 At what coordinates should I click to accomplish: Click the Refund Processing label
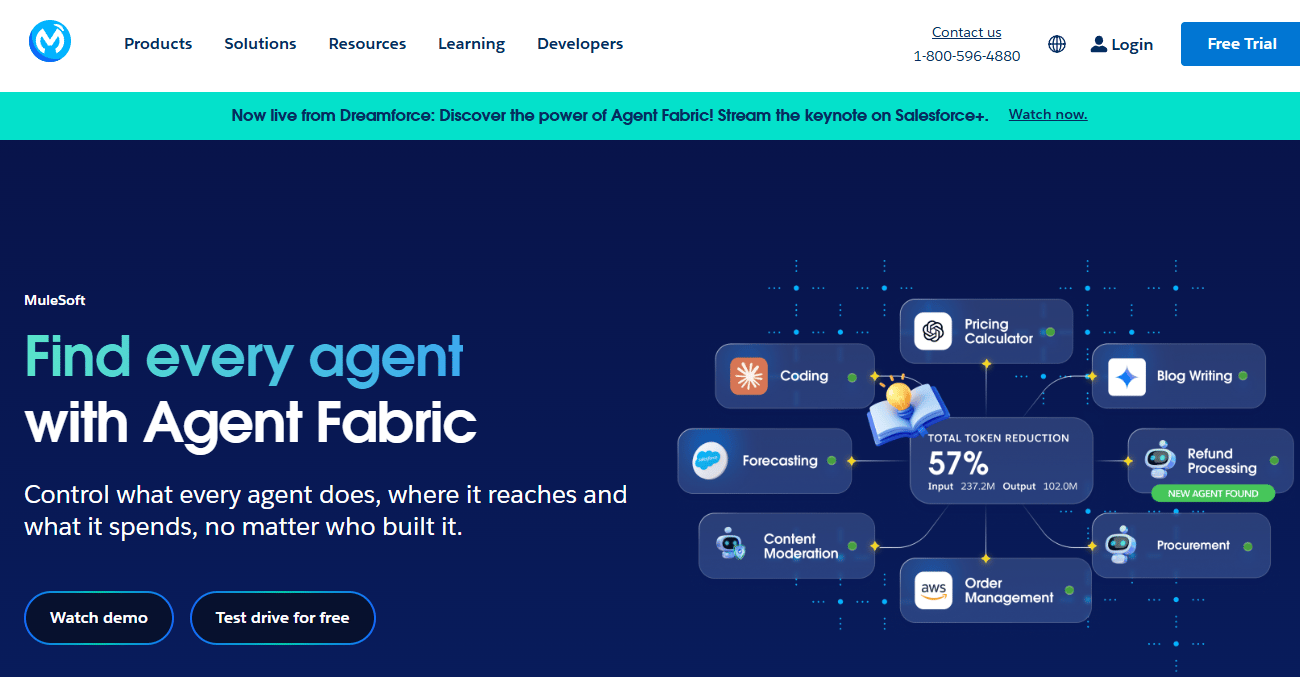click(x=1222, y=461)
